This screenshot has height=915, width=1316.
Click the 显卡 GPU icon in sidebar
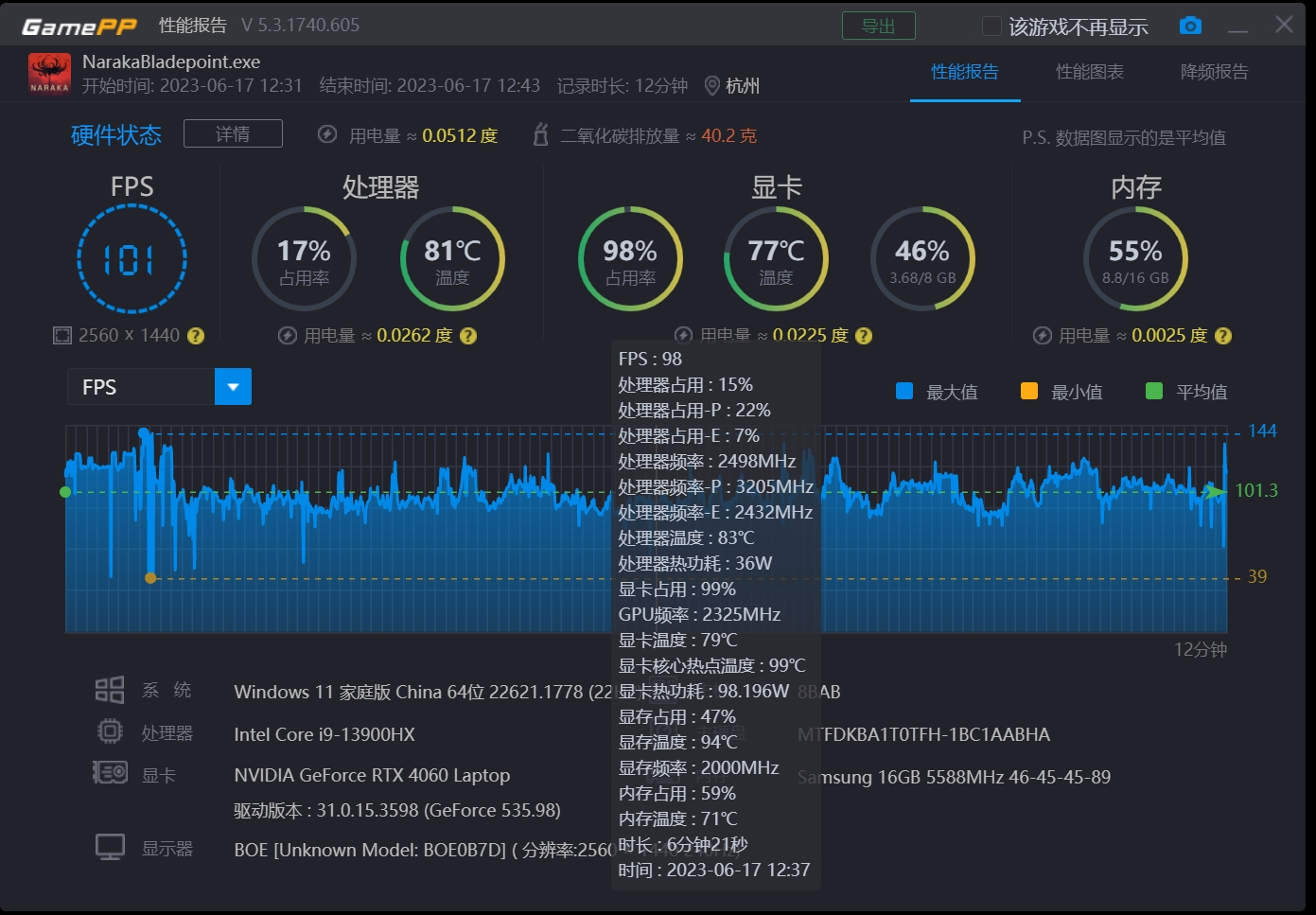pyautogui.click(x=109, y=772)
